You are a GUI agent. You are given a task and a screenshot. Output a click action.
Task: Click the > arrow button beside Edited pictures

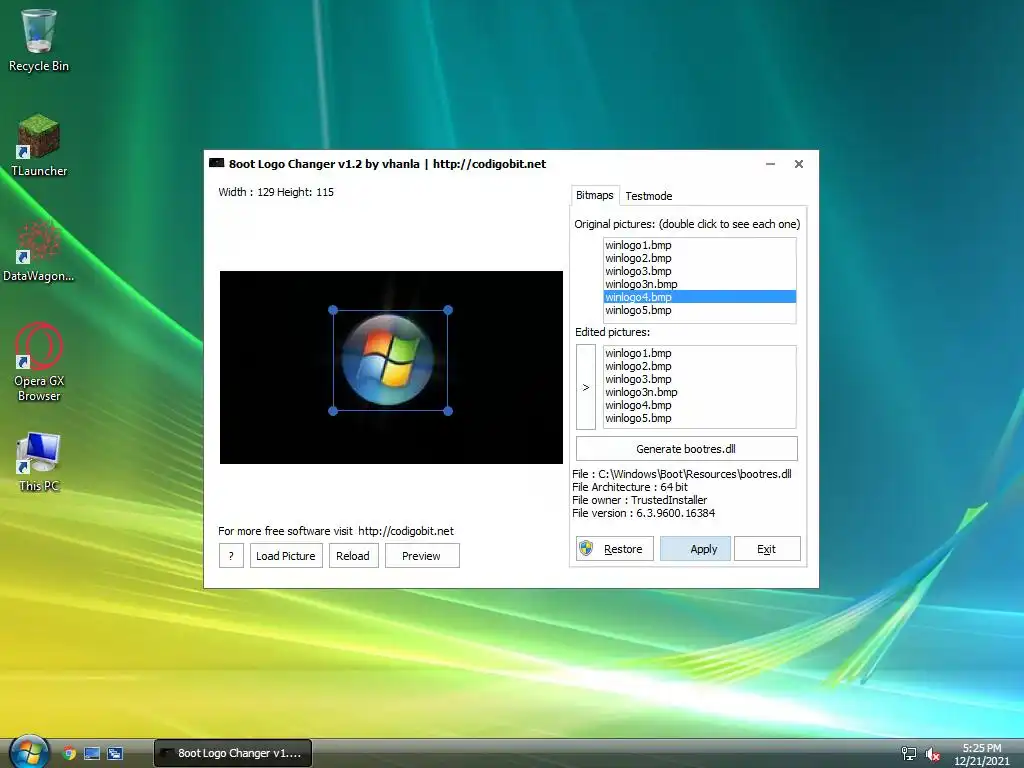pyautogui.click(x=586, y=387)
